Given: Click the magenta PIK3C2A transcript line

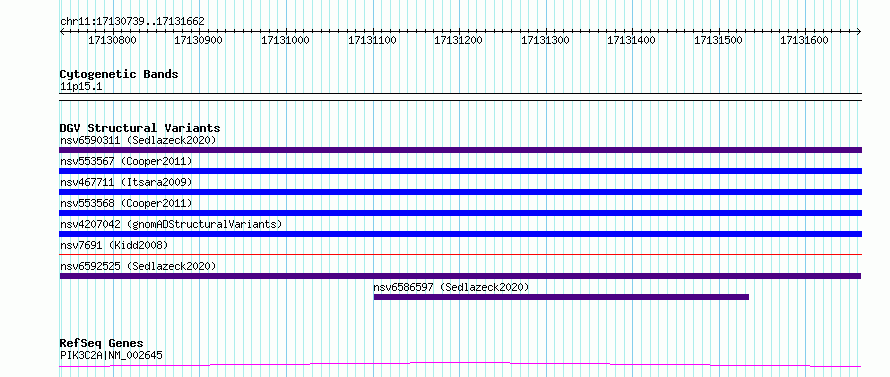Looking at the screenshot, I should click(x=460, y=365).
